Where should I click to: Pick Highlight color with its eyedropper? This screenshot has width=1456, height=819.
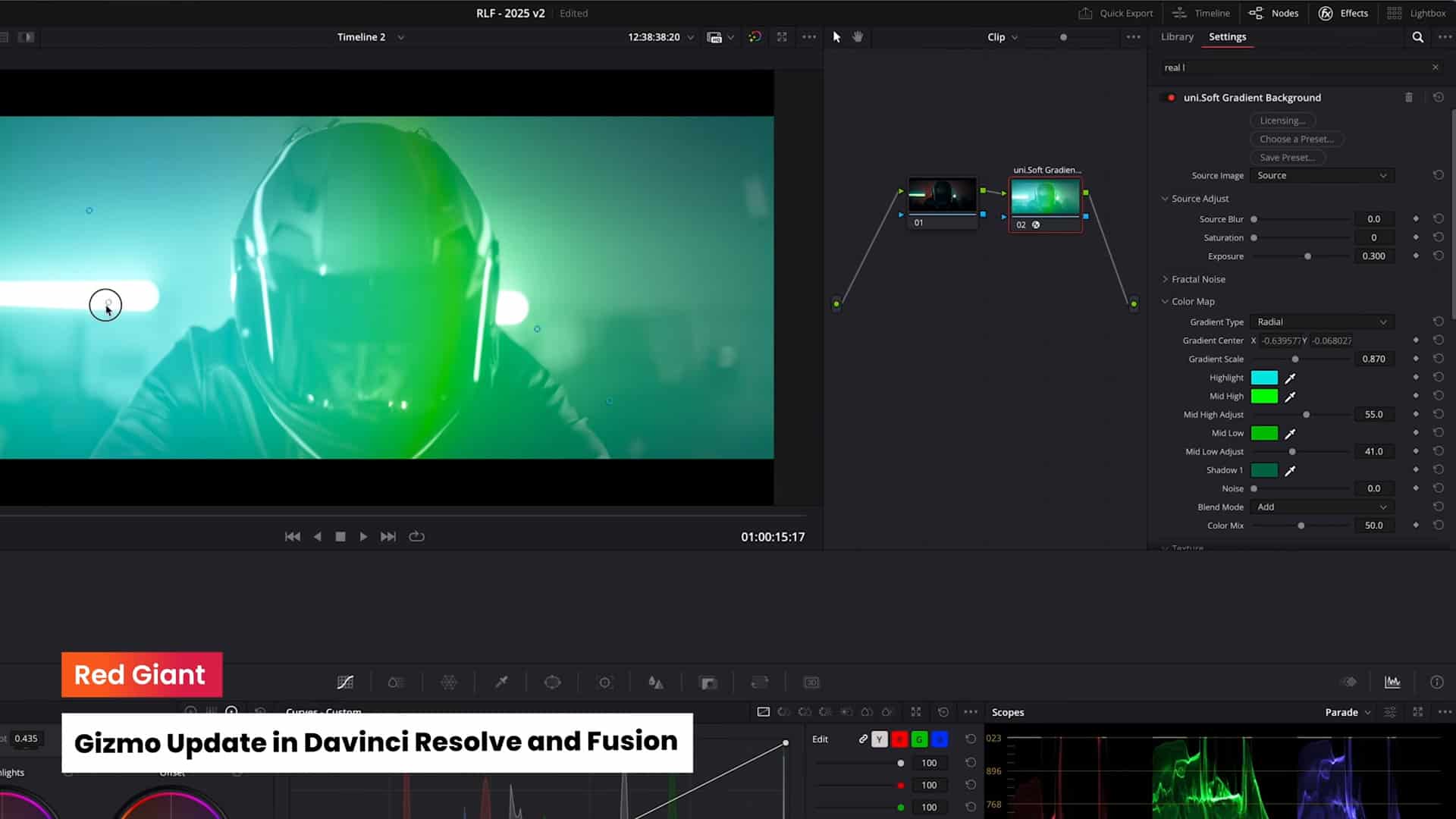coord(1290,378)
